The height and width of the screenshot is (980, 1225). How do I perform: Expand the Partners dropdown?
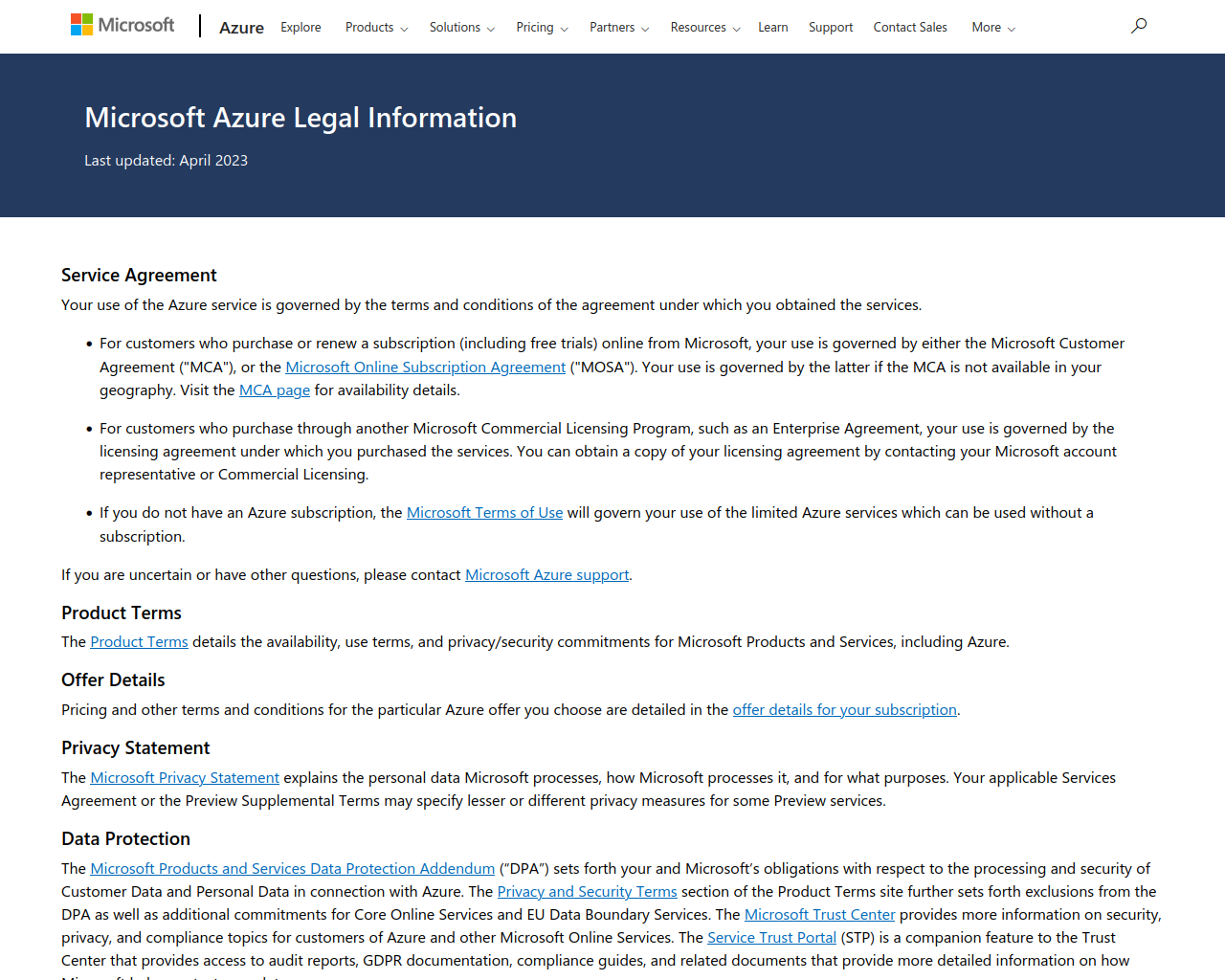[619, 27]
